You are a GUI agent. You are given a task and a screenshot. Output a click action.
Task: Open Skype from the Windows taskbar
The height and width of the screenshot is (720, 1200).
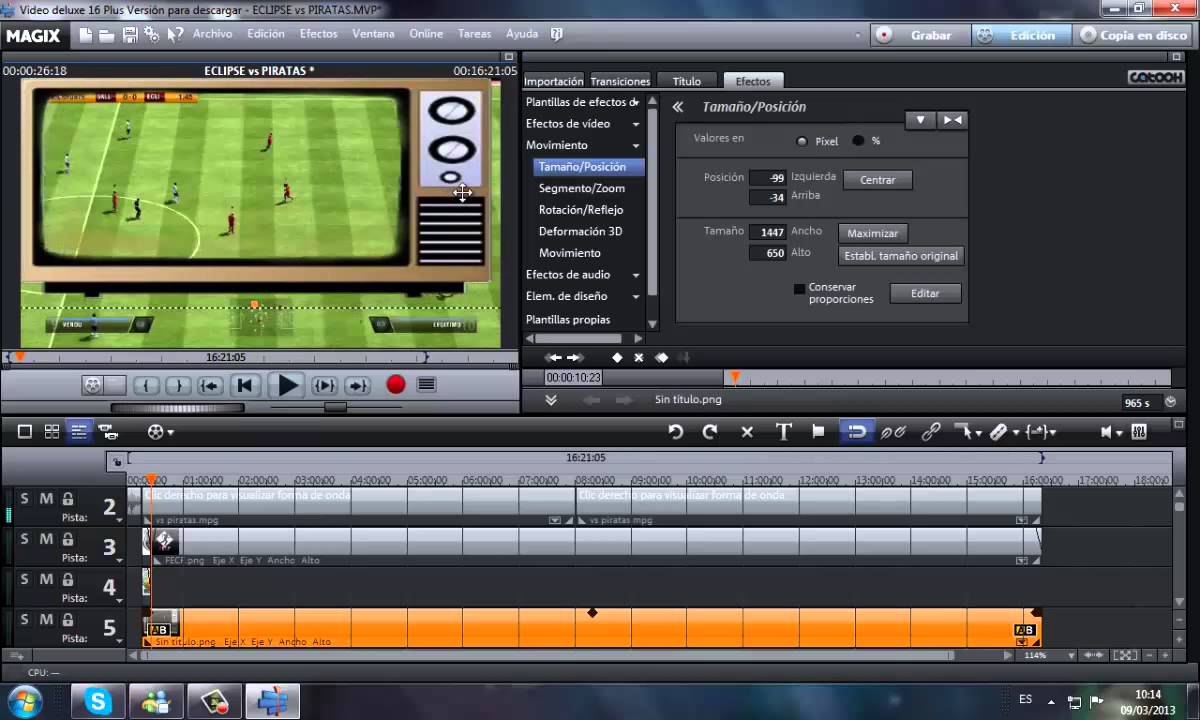(98, 701)
